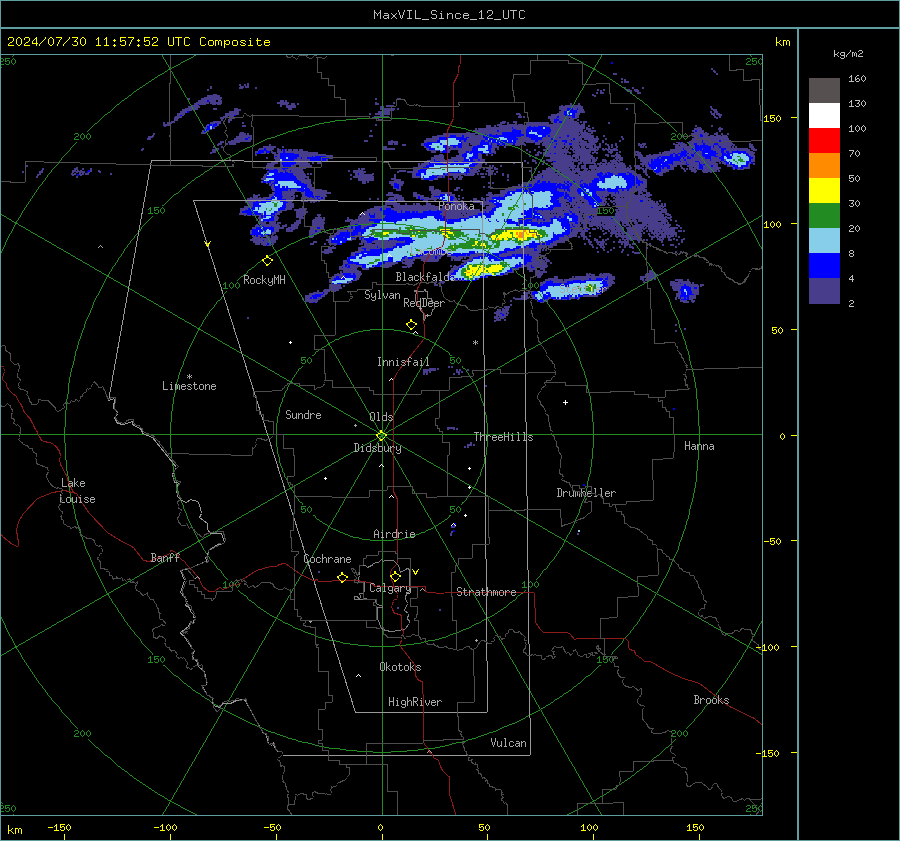Click the Drumheller town label
This screenshot has height=841, width=900.
point(586,493)
